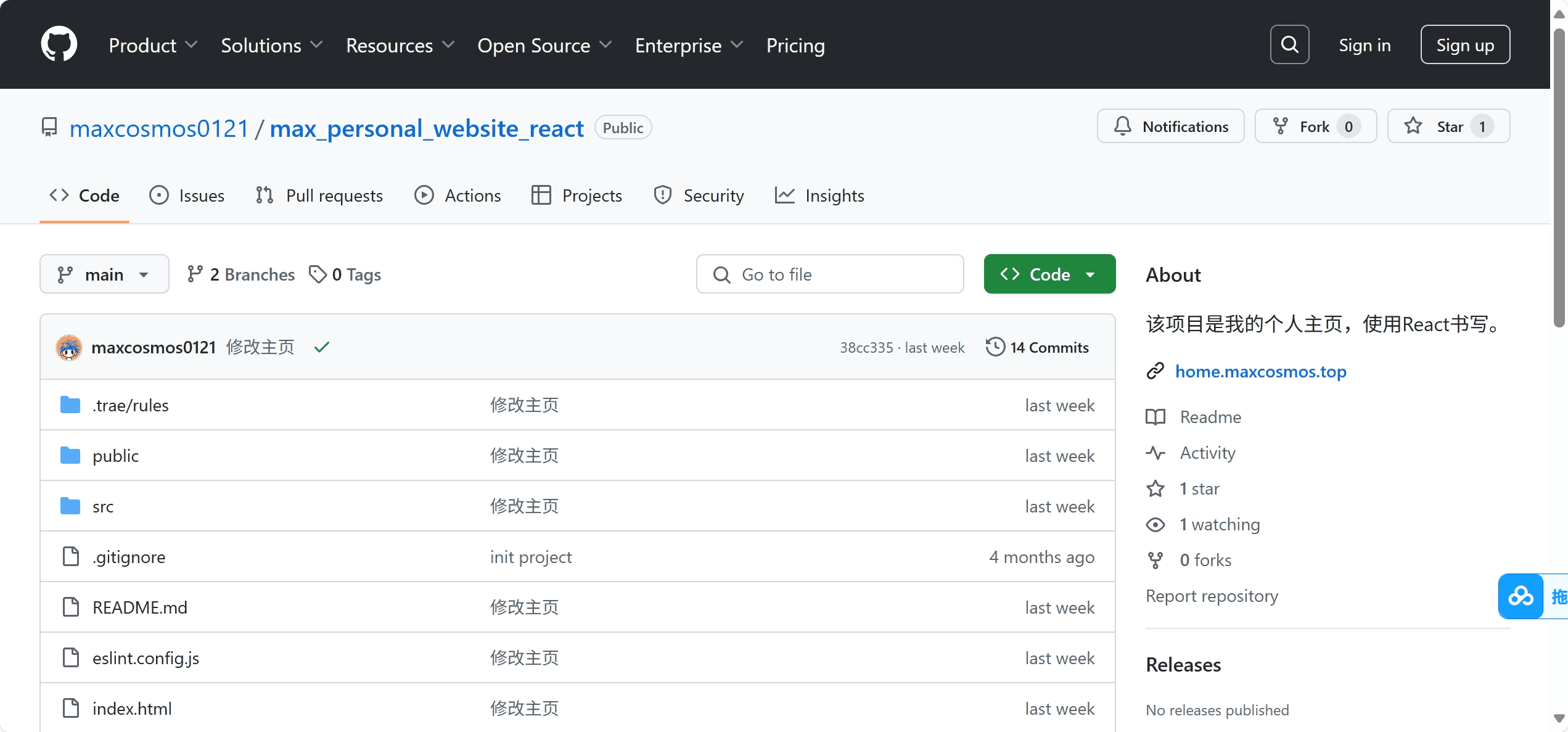
Task: Click the green commit status checkmark
Action: coord(322,347)
